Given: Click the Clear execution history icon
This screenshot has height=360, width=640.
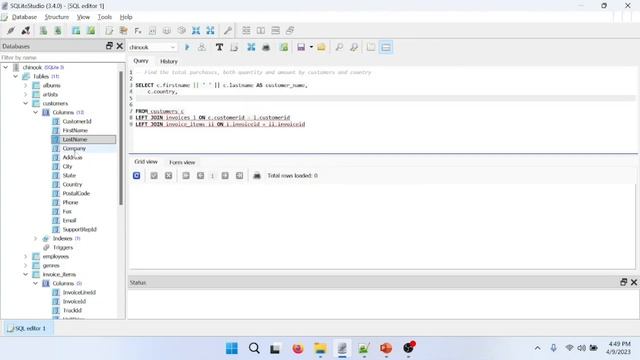Looking at the screenshot, I should tap(234, 47).
